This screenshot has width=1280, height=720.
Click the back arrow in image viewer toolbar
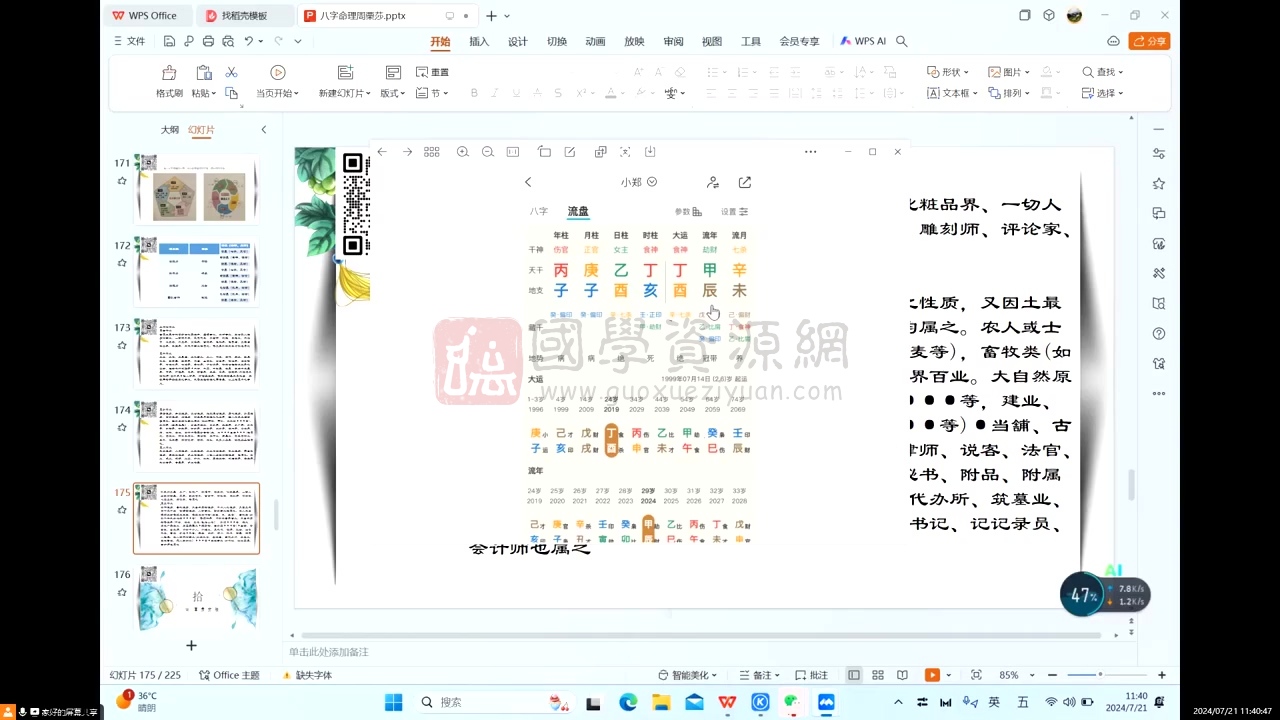382,152
